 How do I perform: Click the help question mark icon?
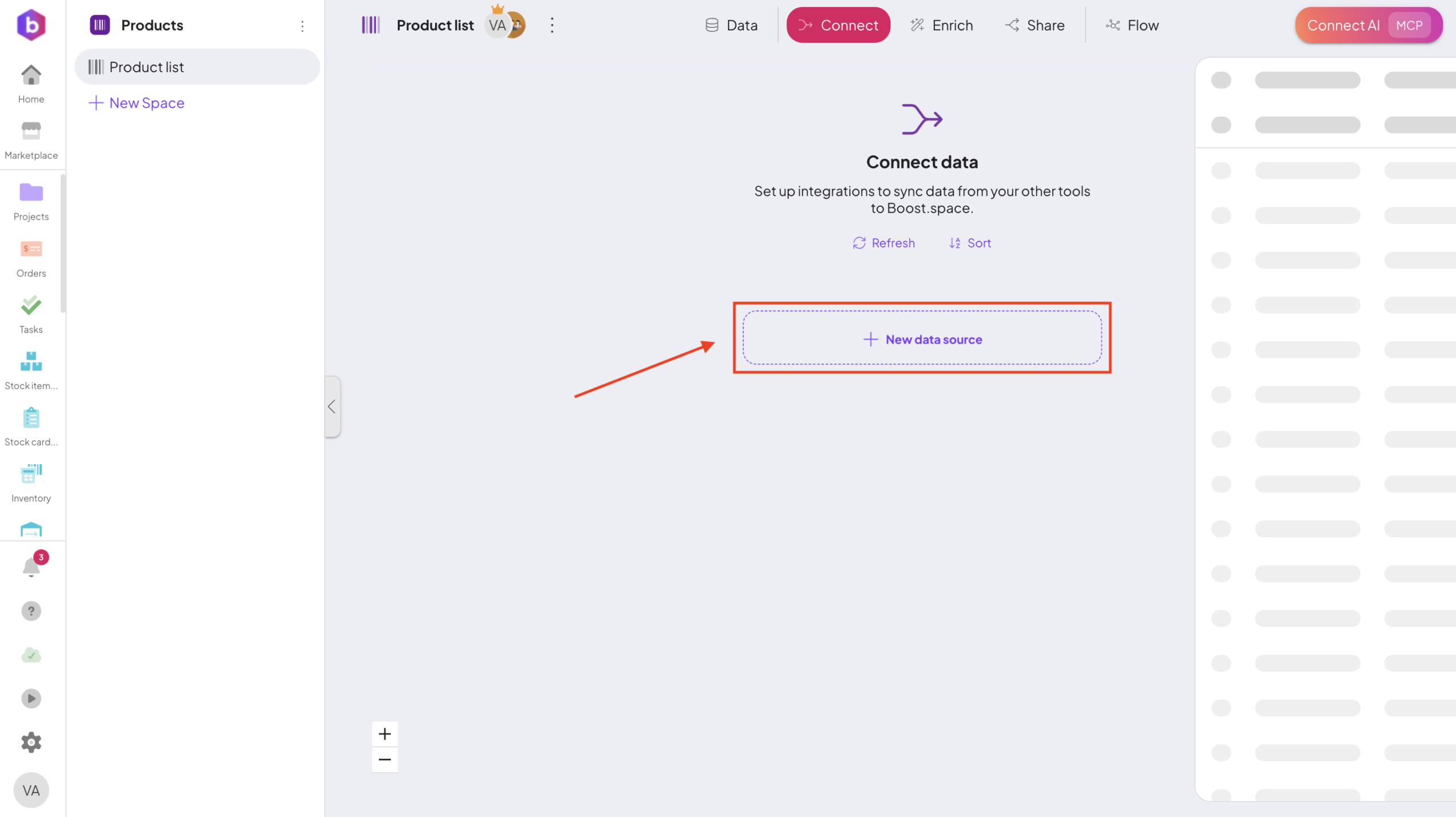coord(31,611)
